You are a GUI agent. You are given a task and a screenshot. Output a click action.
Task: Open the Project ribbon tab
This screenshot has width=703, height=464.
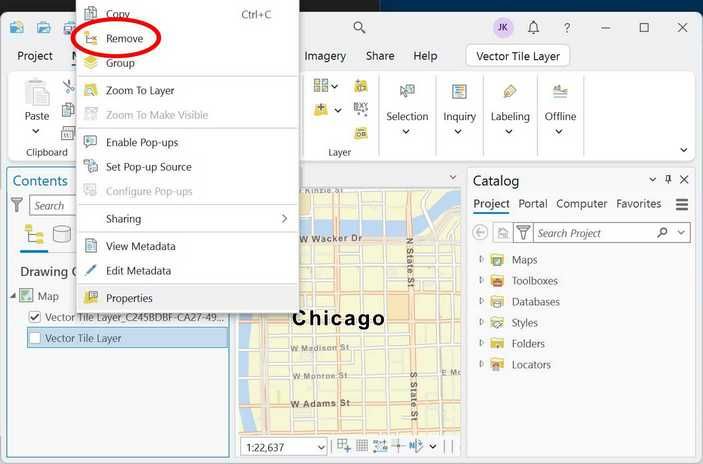click(35, 56)
